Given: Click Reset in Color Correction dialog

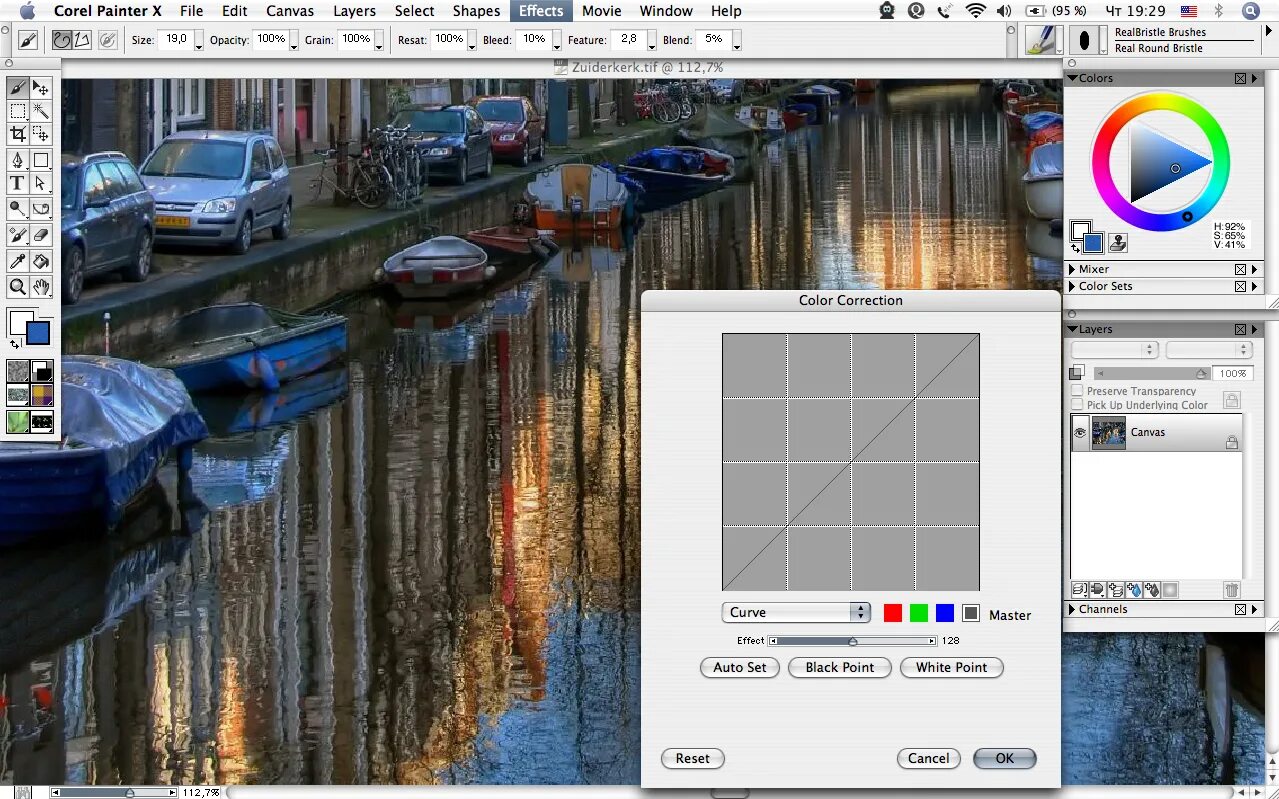Looking at the screenshot, I should point(692,758).
